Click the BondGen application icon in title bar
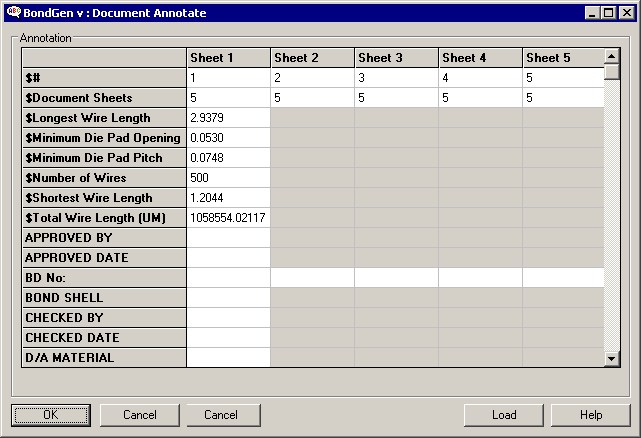This screenshot has height=438, width=641. point(13,12)
